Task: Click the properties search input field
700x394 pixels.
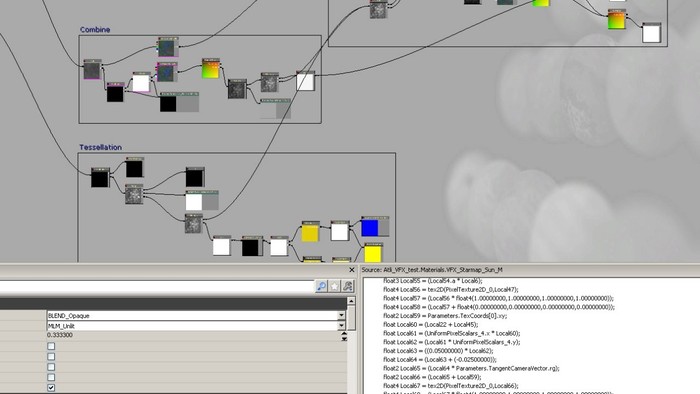Action: tap(157, 286)
